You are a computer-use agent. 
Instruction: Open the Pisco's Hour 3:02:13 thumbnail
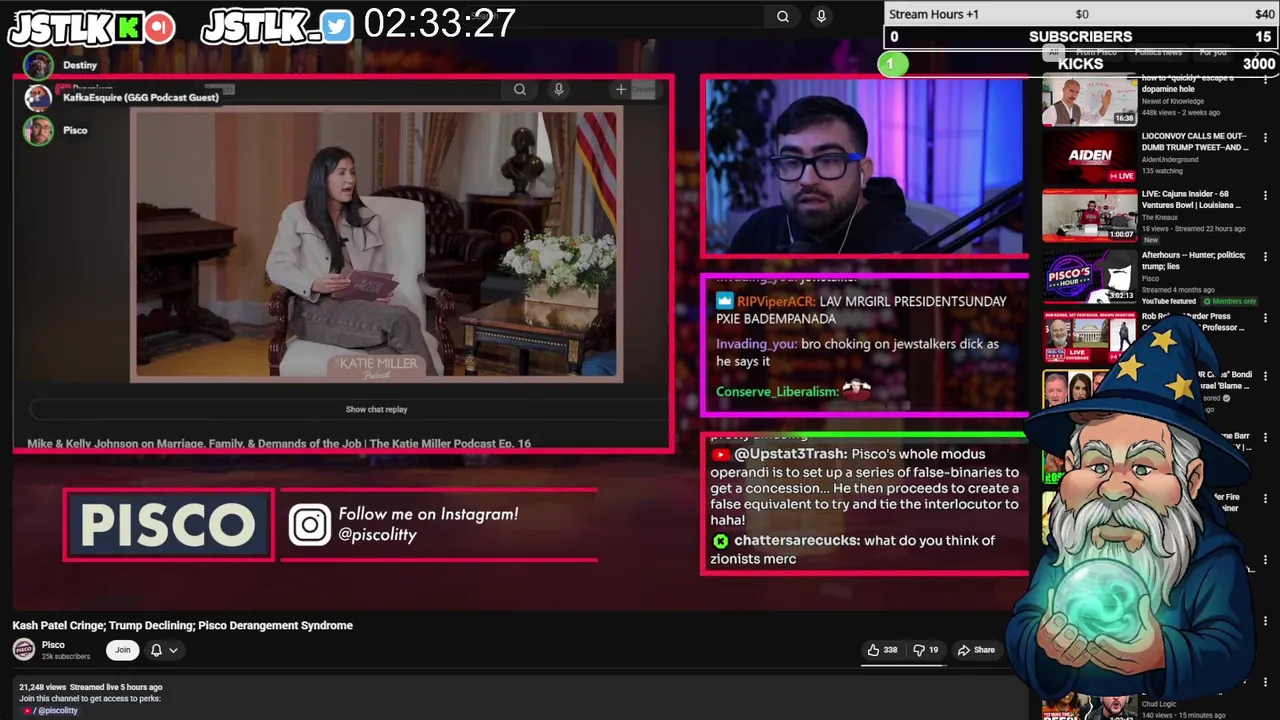coord(1089,275)
